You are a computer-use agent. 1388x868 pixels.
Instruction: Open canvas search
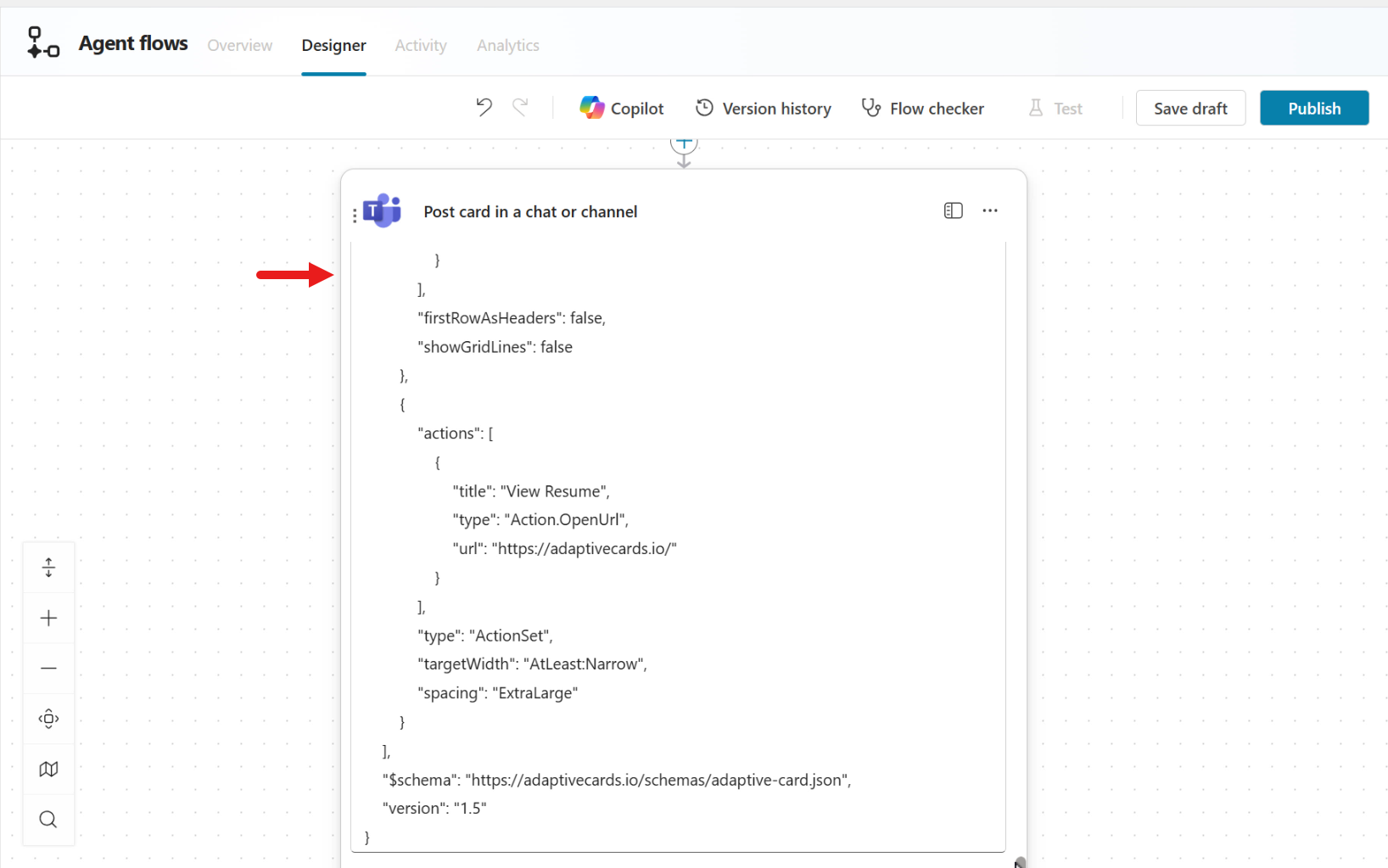click(48, 819)
